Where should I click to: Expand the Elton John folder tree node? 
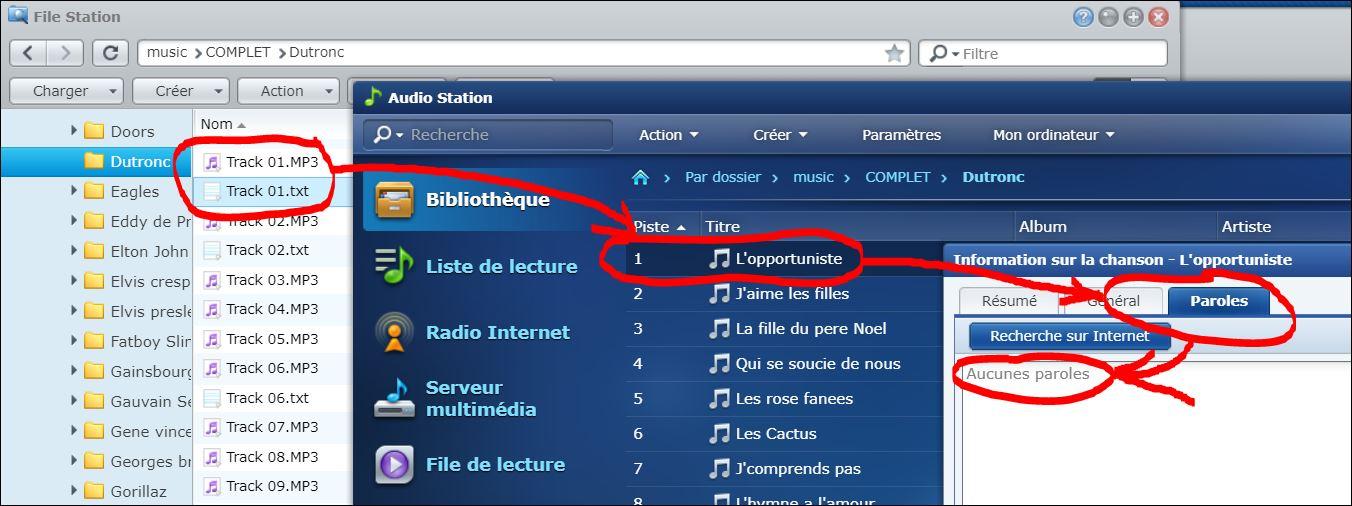coord(74,251)
